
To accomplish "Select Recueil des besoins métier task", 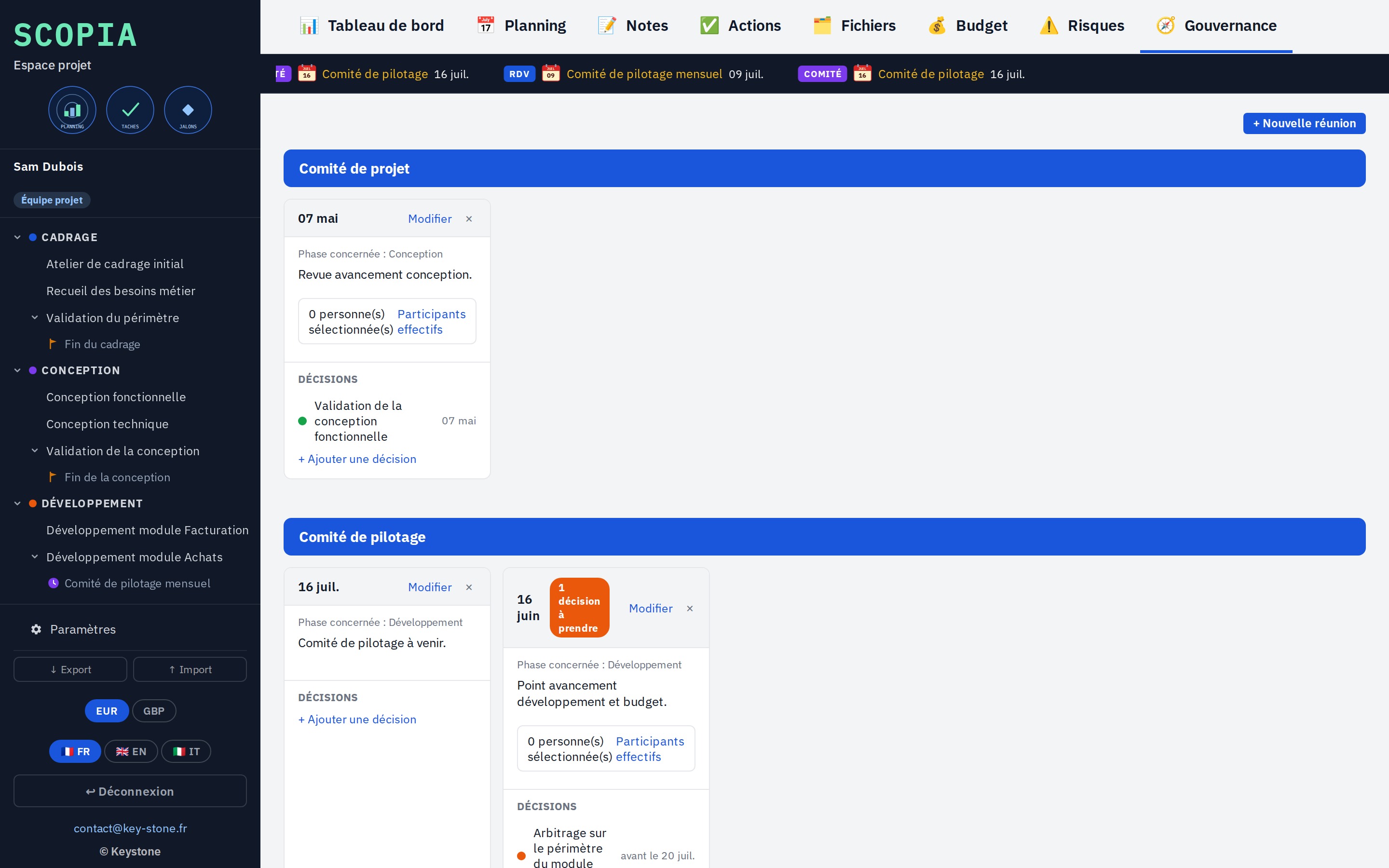I will click(121, 291).
